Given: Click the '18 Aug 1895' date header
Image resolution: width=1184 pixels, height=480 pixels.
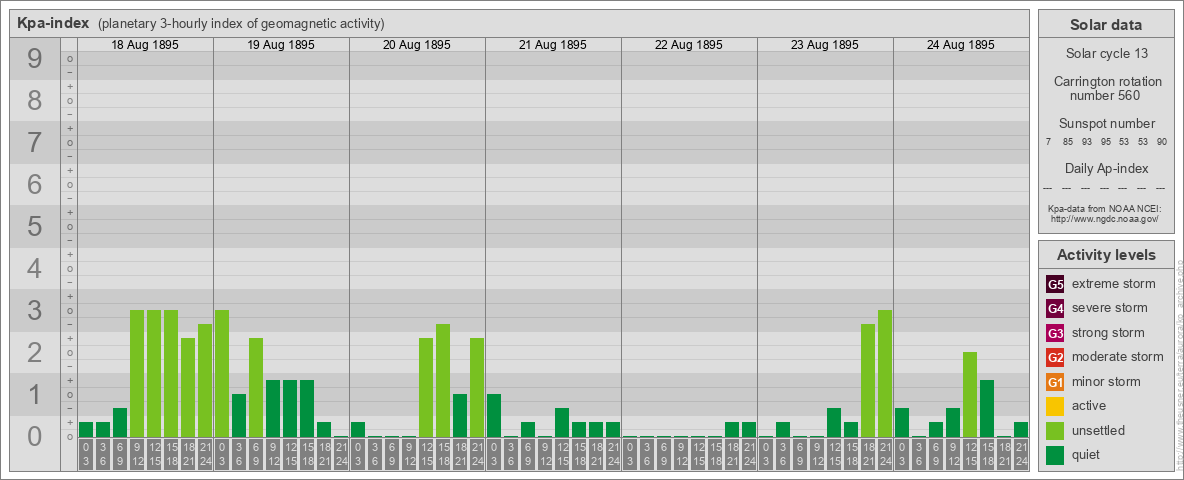Looking at the screenshot, I should tap(145, 45).
